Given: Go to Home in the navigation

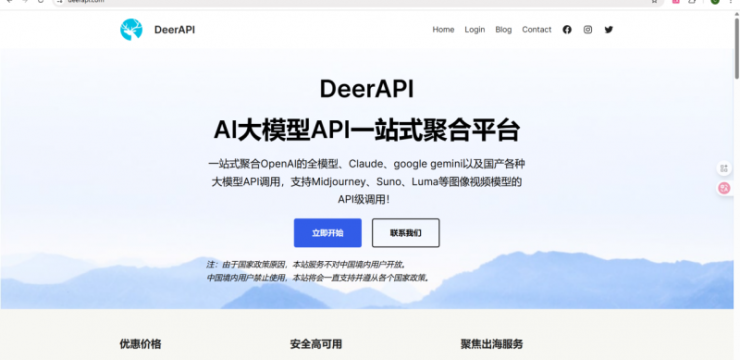Looking at the screenshot, I should click(443, 30).
